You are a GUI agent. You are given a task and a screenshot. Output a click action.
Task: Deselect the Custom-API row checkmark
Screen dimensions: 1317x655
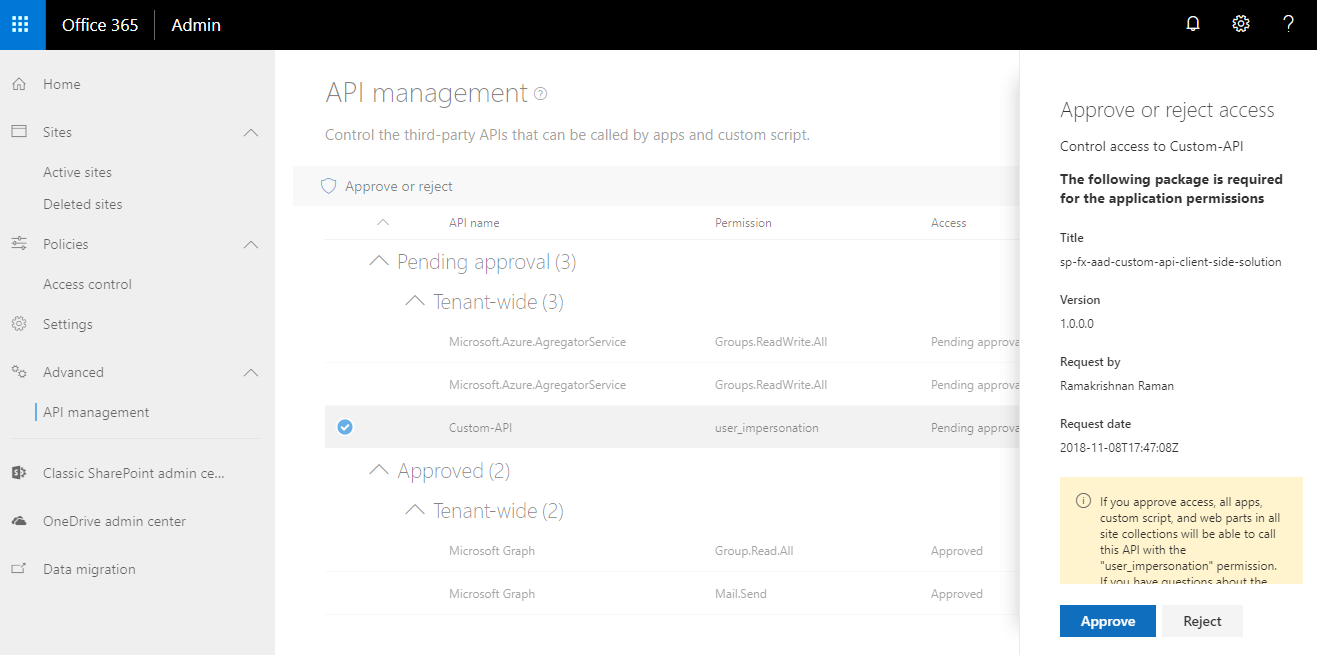(x=345, y=427)
